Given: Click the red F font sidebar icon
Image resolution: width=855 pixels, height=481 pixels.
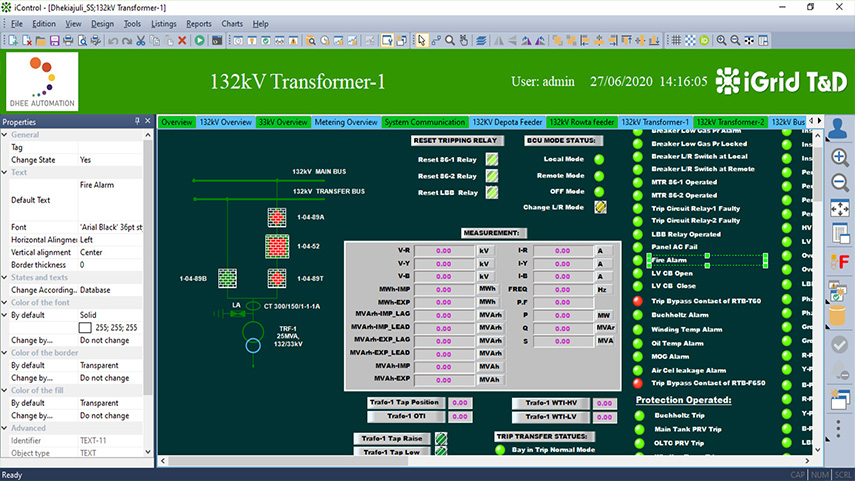Looking at the screenshot, I should coord(840,262).
